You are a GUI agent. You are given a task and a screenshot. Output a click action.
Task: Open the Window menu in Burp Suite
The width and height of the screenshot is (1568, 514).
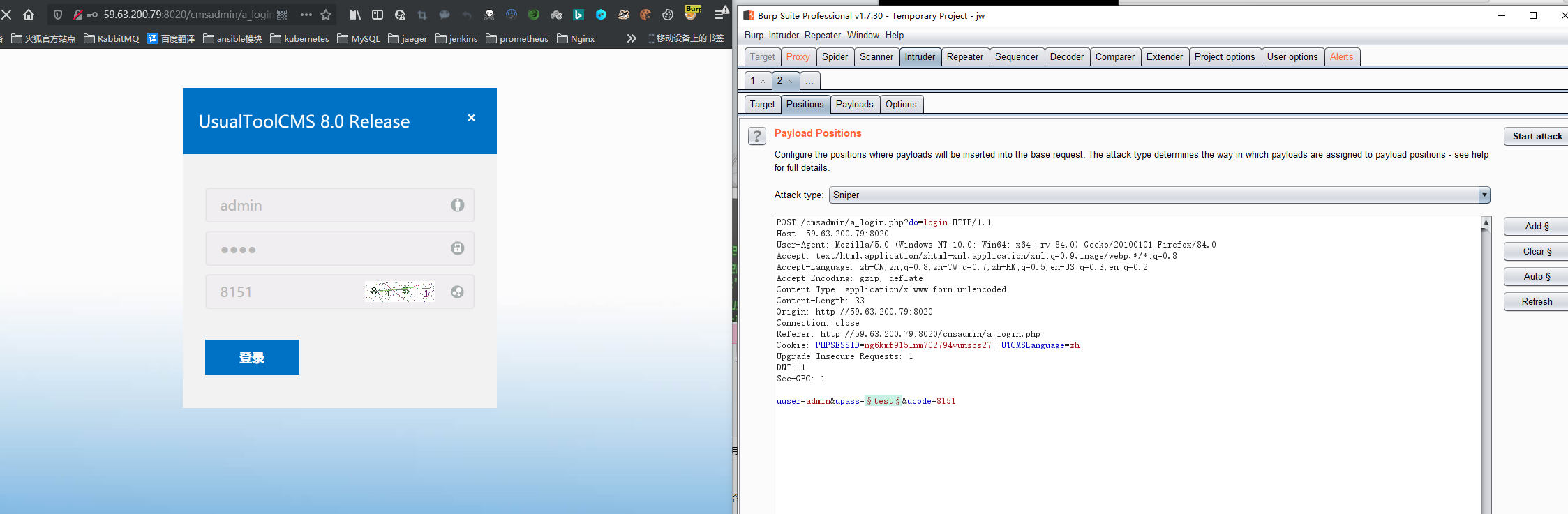pyautogui.click(x=863, y=35)
